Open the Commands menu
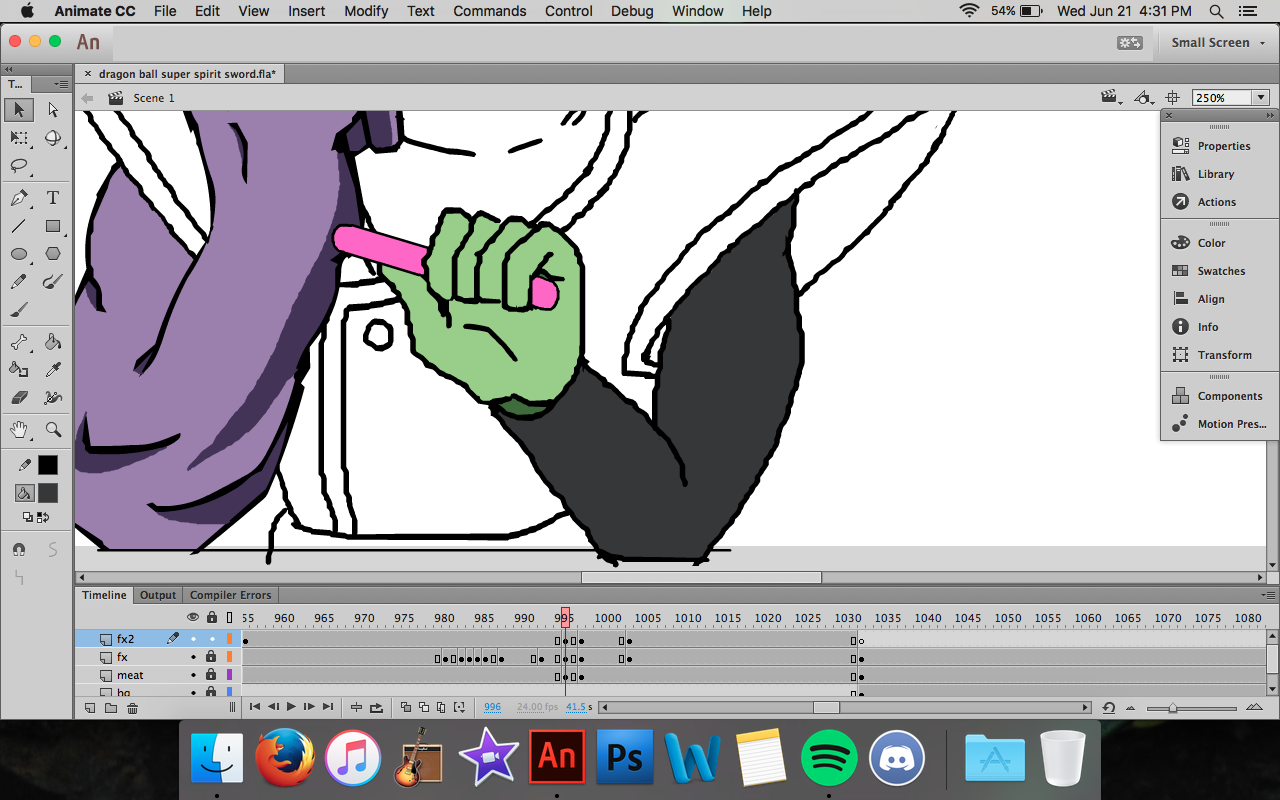 489,11
